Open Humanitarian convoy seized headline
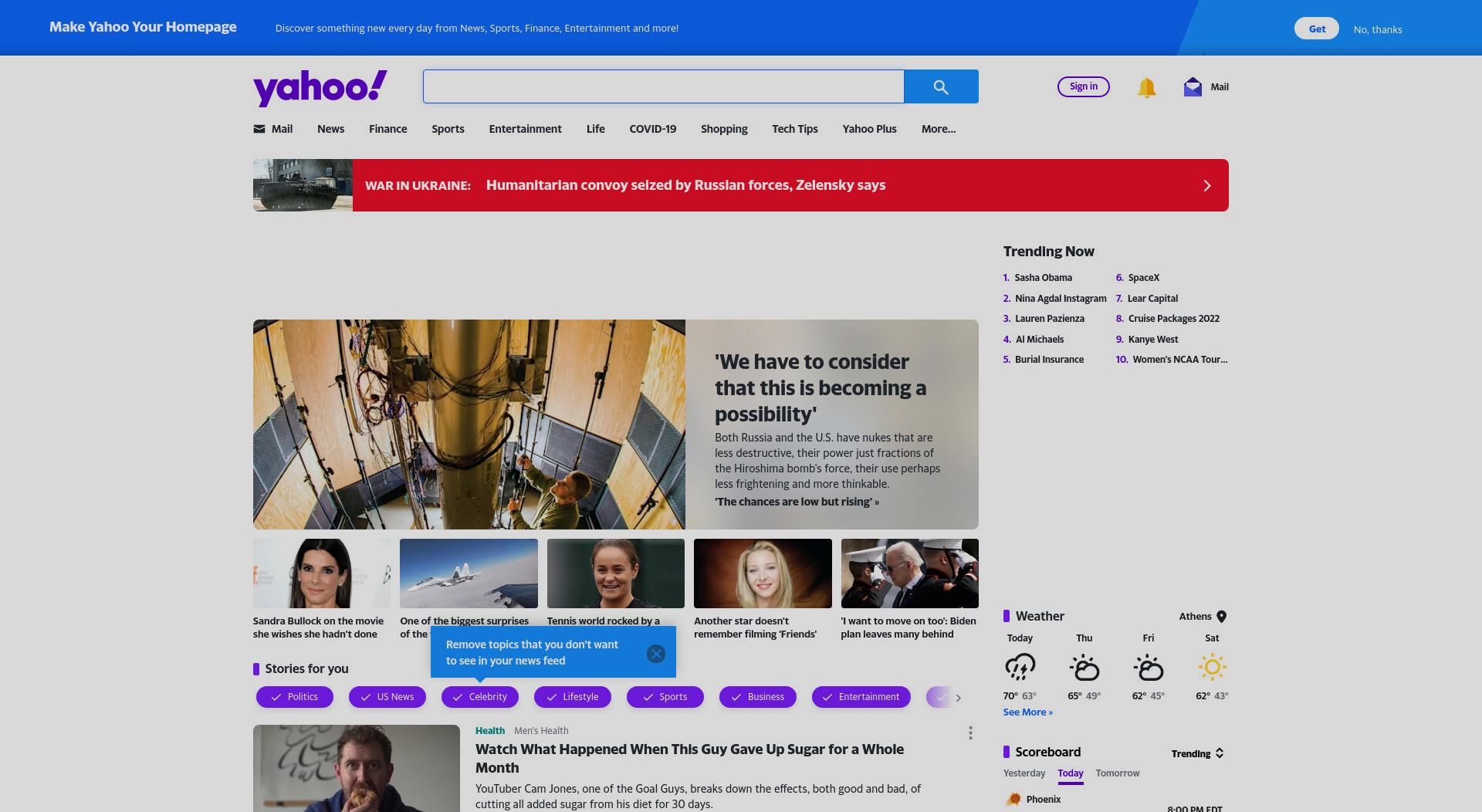1482x812 pixels. pyautogui.click(x=685, y=185)
